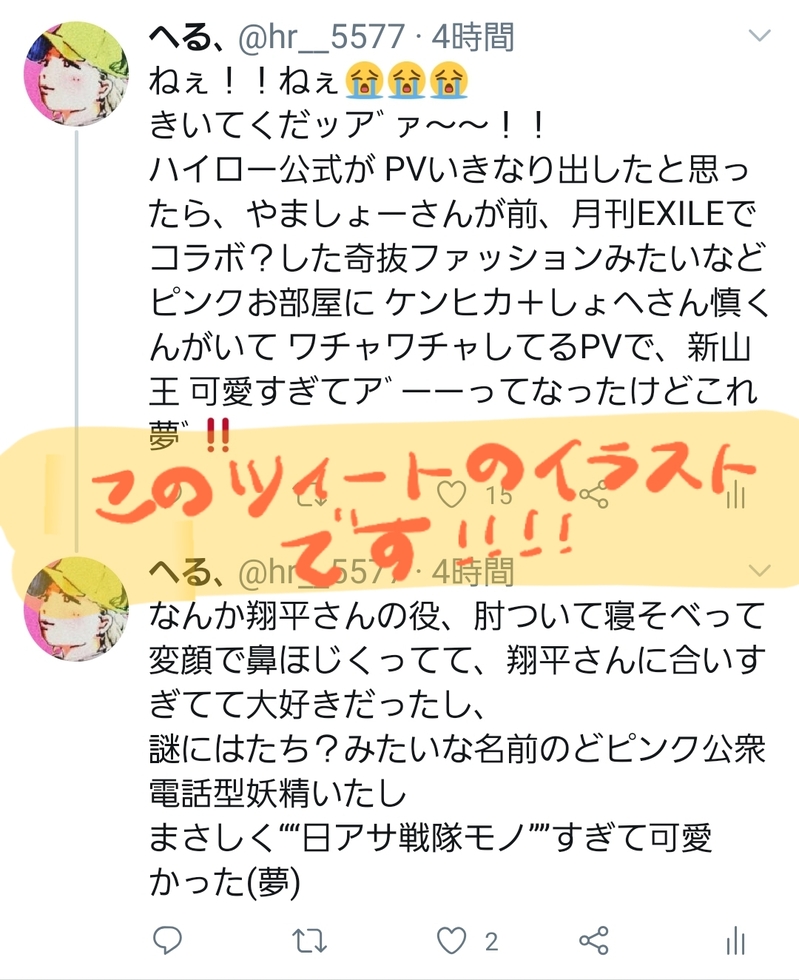The height and width of the screenshot is (980, 799).
Task: Open へる、 display name on first tweet
Action: (x=188, y=36)
